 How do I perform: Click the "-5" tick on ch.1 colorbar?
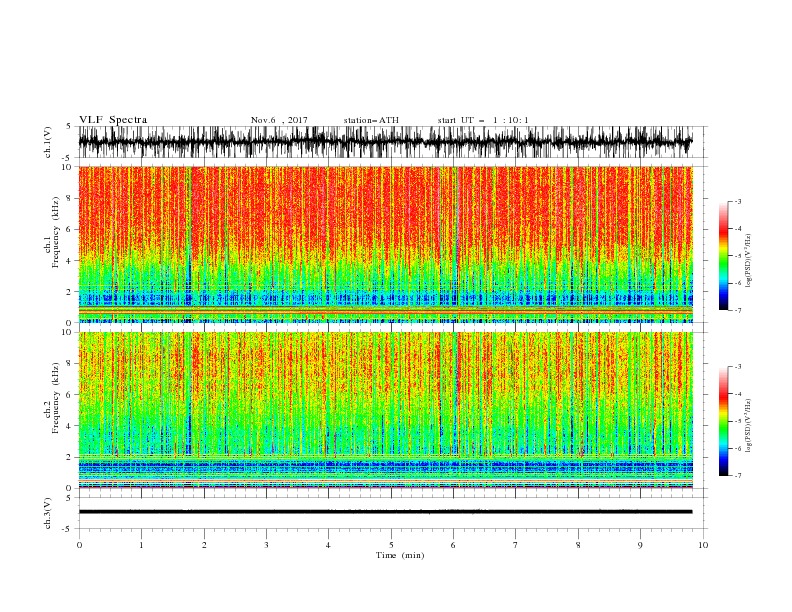[738, 256]
